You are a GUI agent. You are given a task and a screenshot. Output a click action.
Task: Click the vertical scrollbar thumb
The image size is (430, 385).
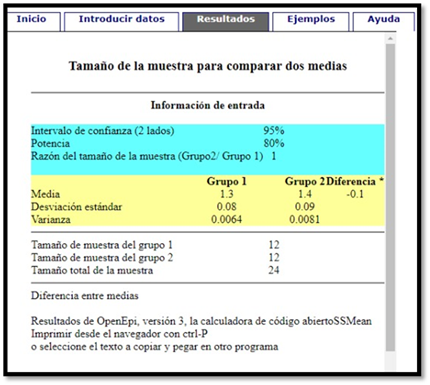[x=390, y=197]
